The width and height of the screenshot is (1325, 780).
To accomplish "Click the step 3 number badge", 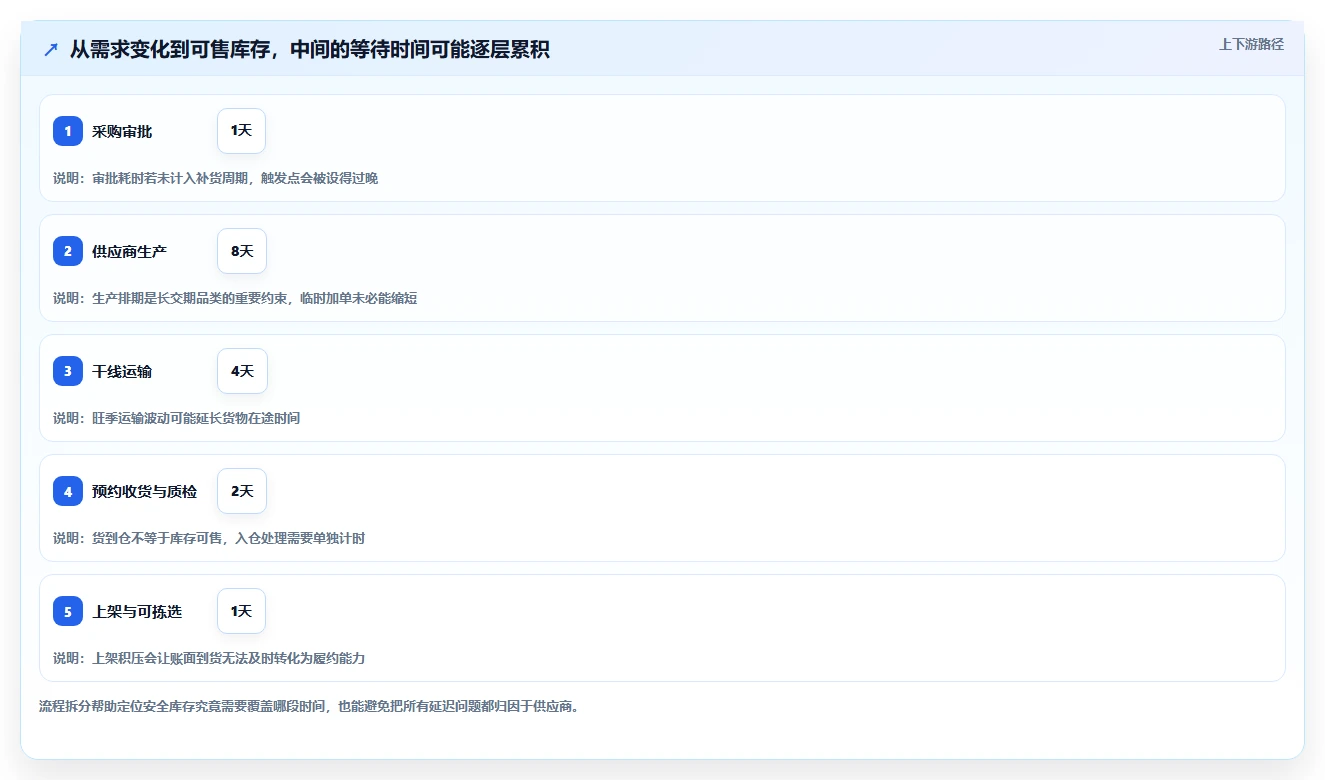I will 68,371.
